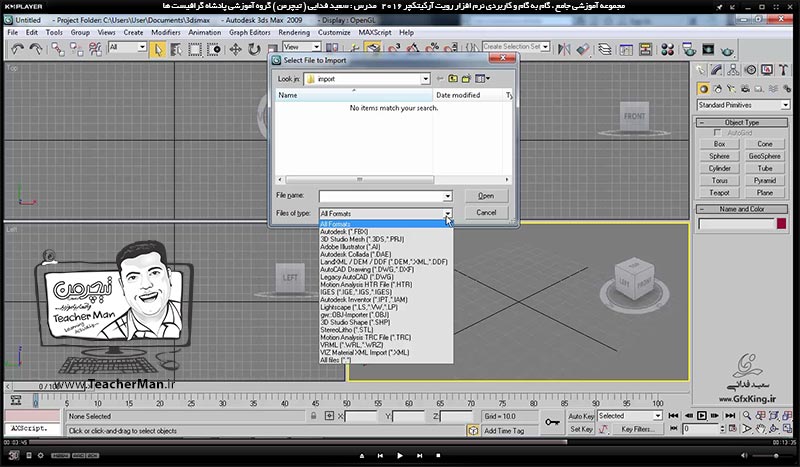Select AutoCAD Drawing (*.DWG,*.DXF) file type
800x467 pixels.
(x=386, y=269)
